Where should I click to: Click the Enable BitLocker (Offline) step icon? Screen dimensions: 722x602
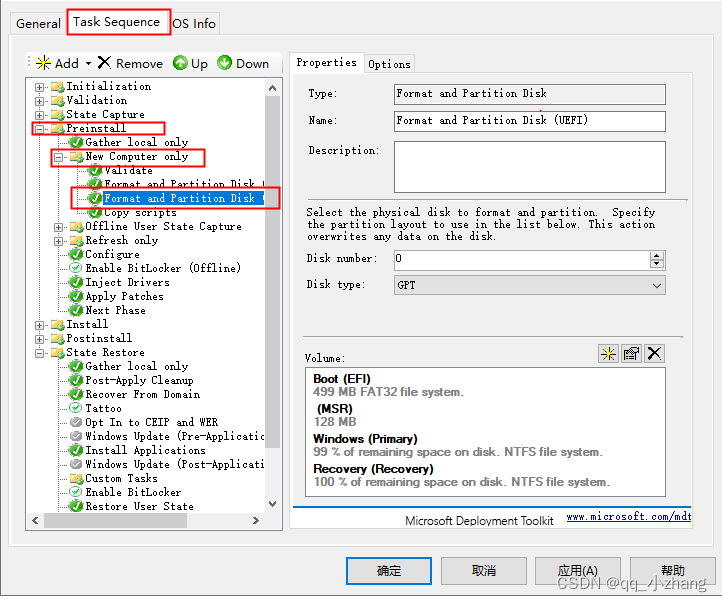pos(76,268)
